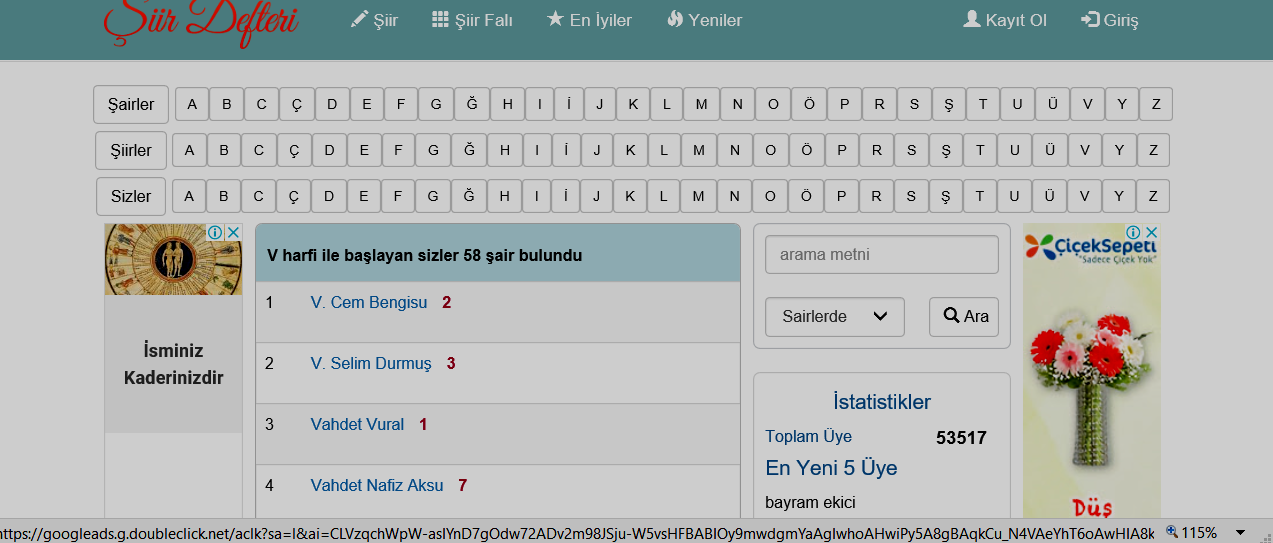This screenshot has width=1273, height=543.
Task: Select letter Z in Sizler row
Action: (1153, 196)
